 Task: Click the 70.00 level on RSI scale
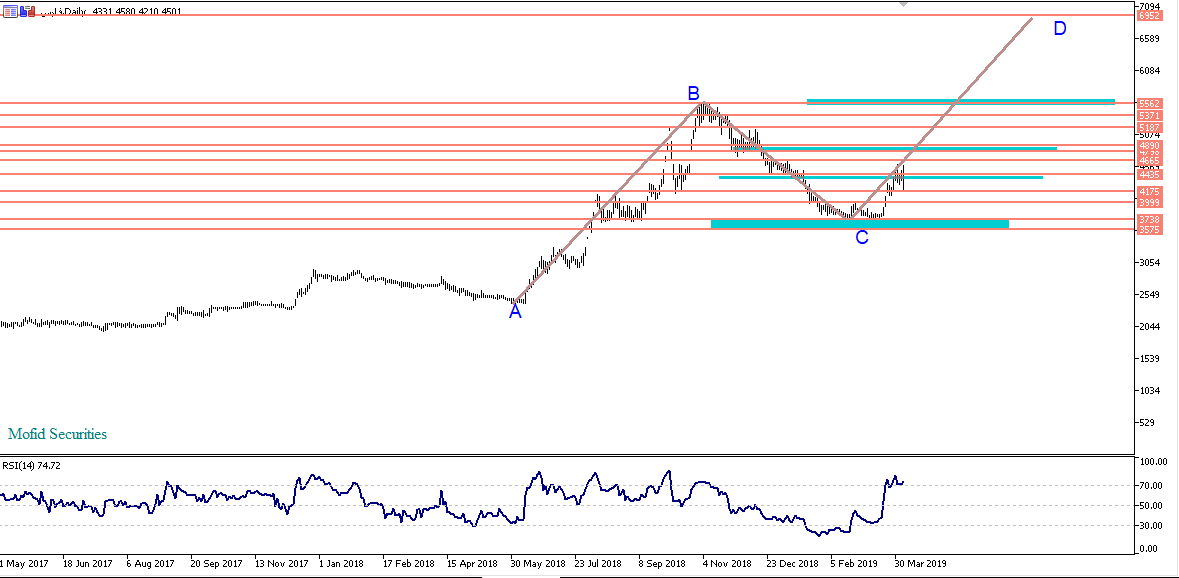(1150, 486)
